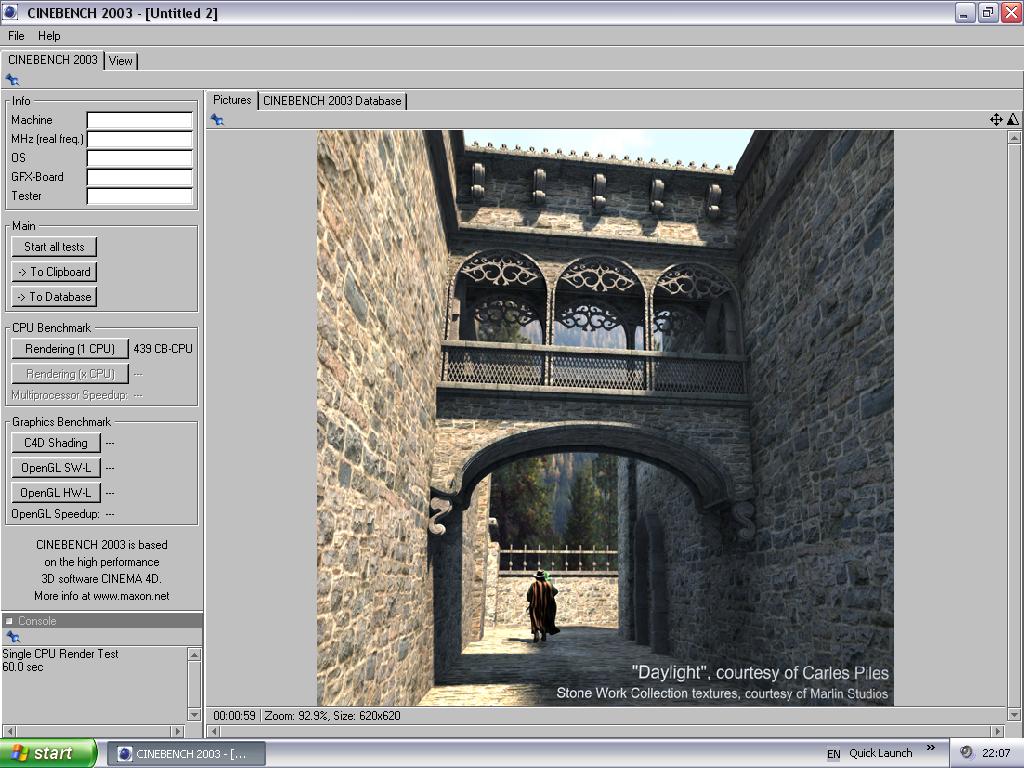Click the 439 CB-CPU result text
This screenshot has height=768, width=1024.
click(163, 349)
